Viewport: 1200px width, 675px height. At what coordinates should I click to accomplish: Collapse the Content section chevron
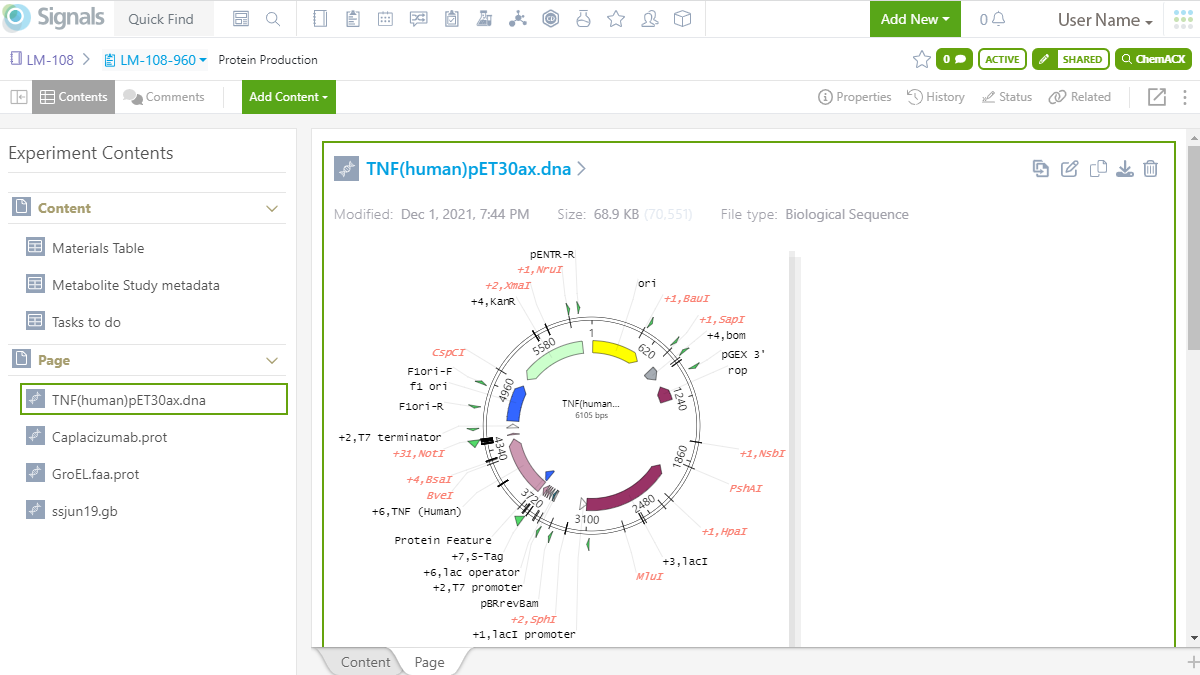(272, 208)
